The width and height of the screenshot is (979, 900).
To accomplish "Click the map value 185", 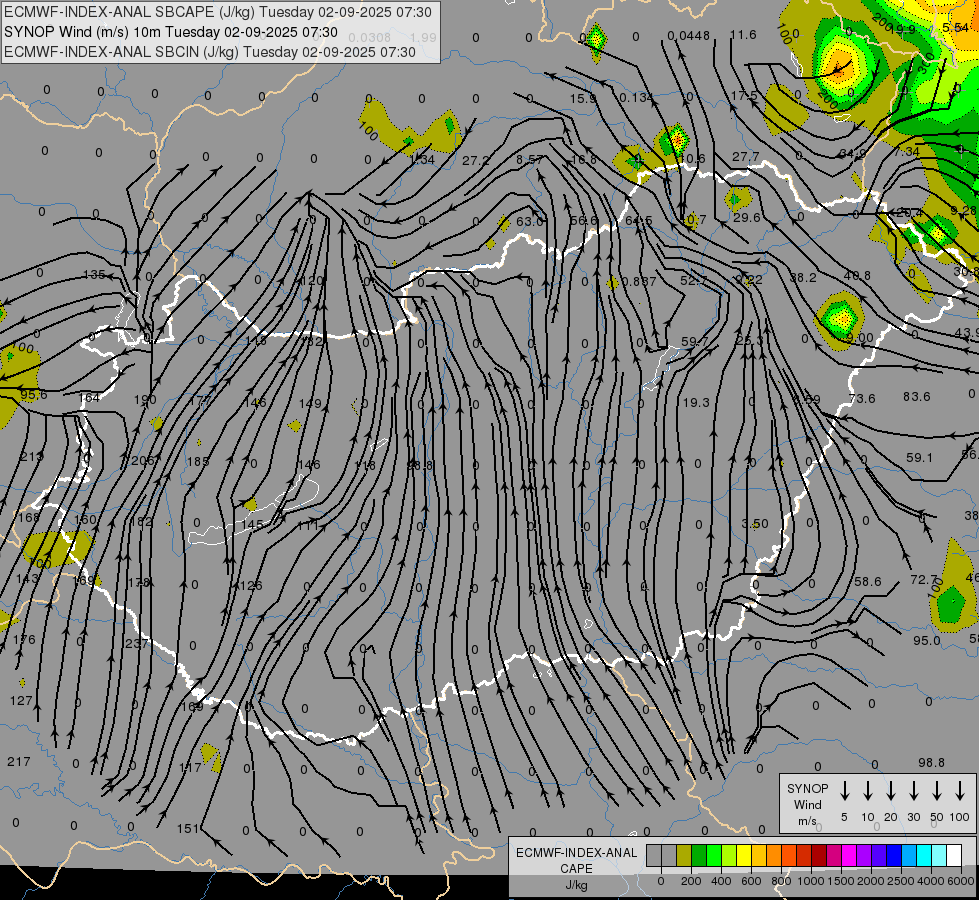I will pos(198,462).
